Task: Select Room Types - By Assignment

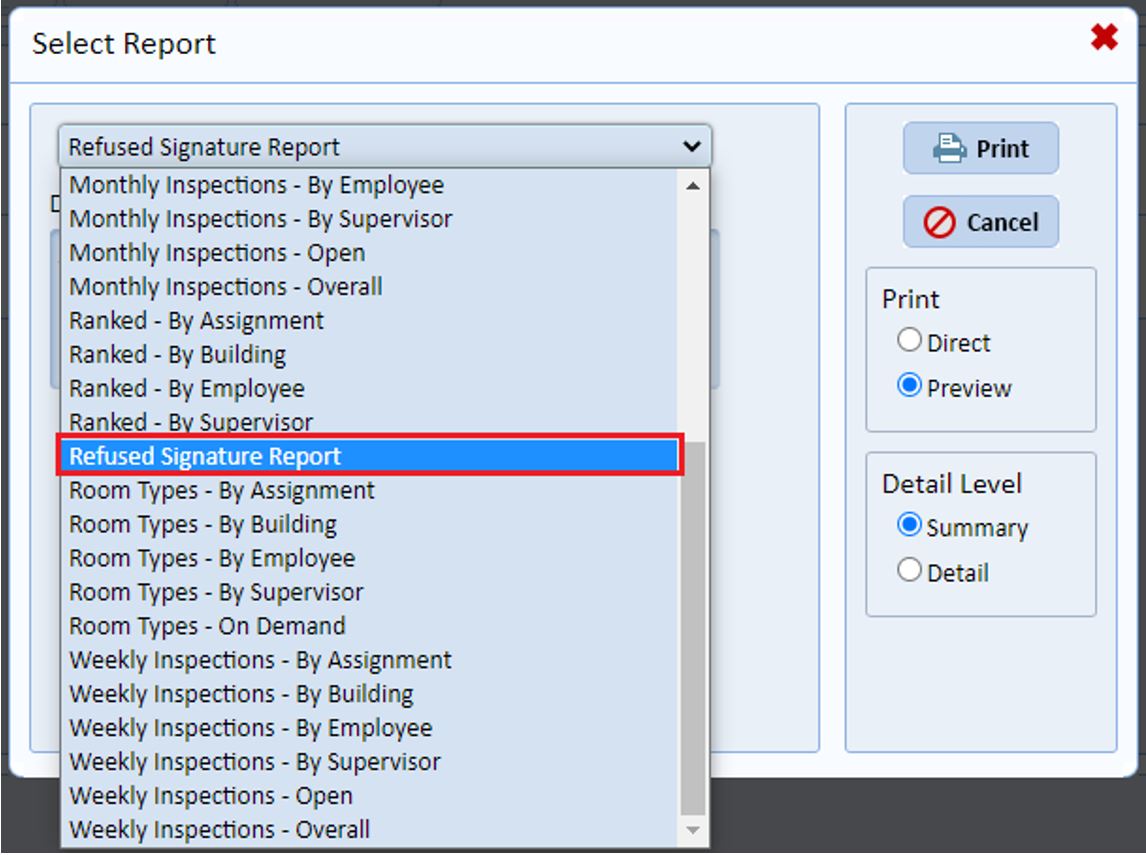Action: (x=221, y=491)
